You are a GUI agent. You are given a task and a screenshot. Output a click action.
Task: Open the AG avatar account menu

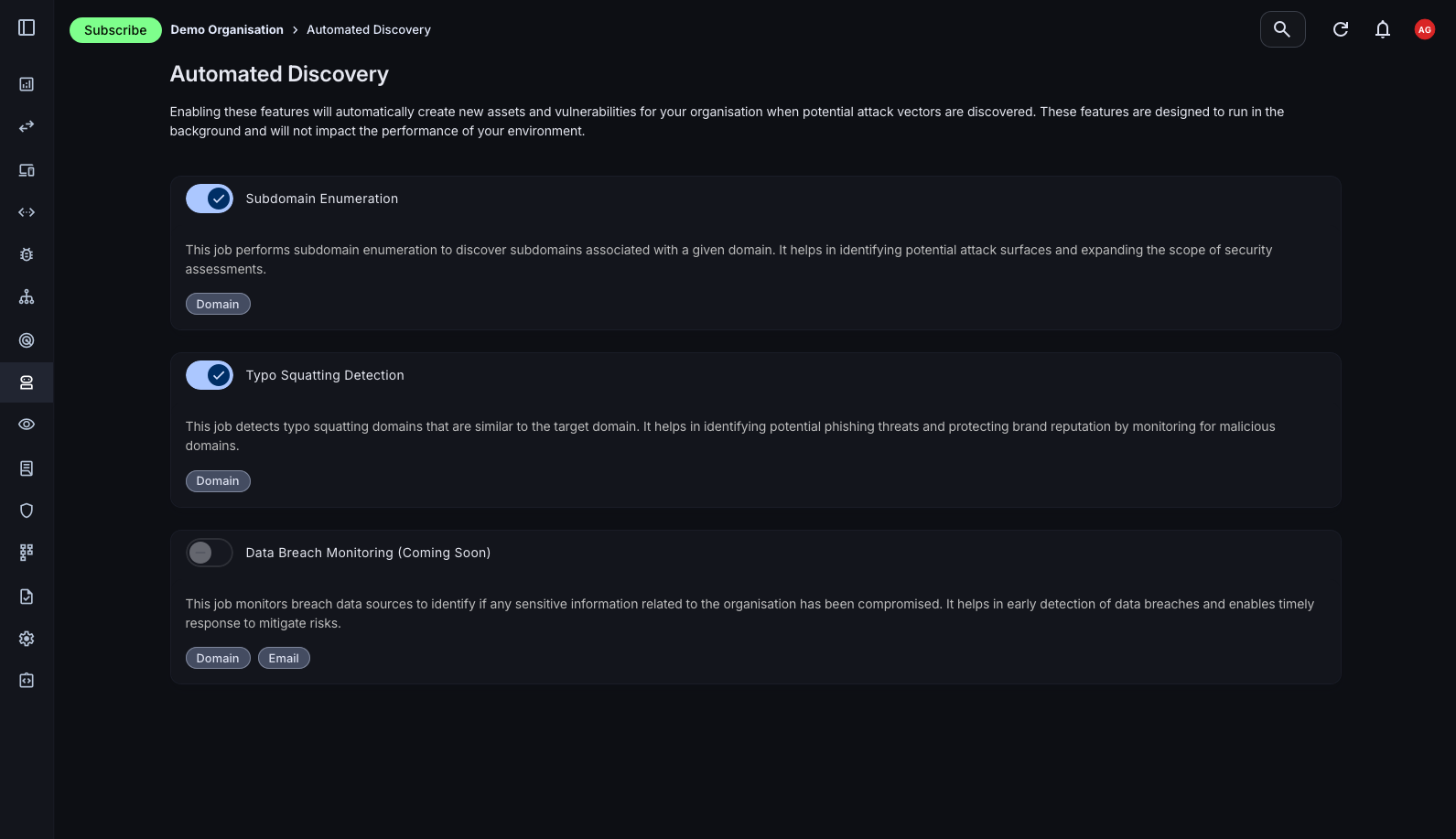pos(1424,29)
